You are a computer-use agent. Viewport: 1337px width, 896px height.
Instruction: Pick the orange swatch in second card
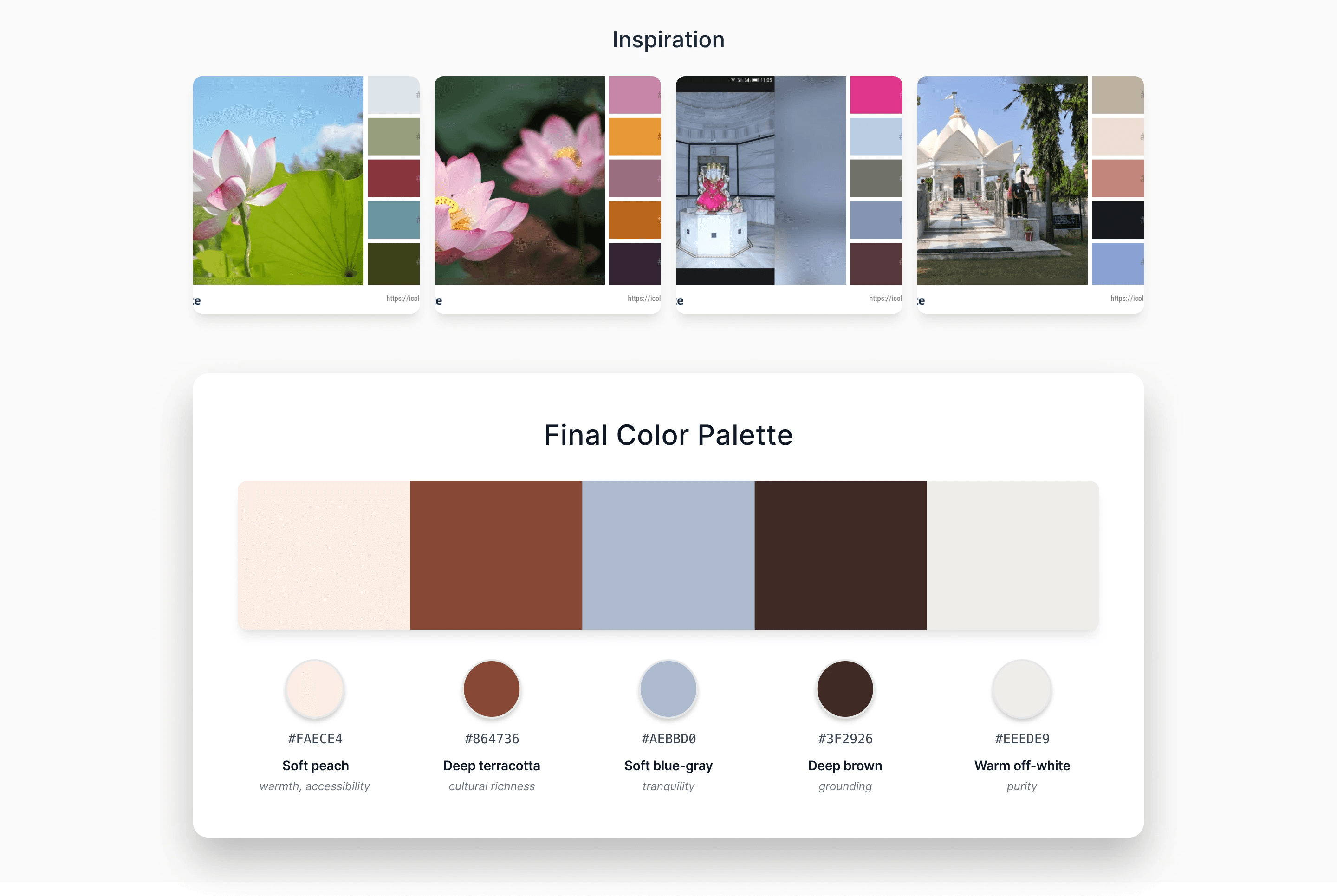point(635,136)
